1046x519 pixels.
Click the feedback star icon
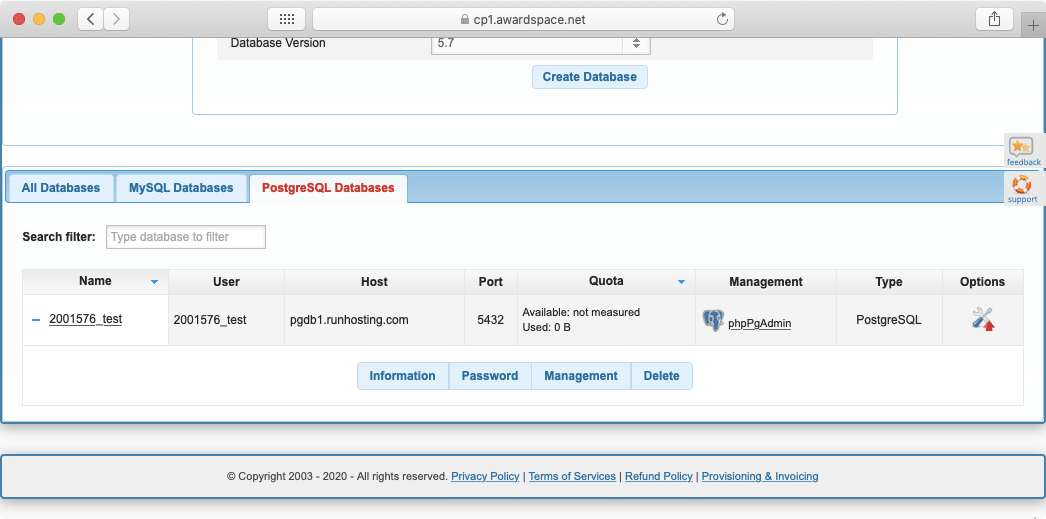[1021, 147]
